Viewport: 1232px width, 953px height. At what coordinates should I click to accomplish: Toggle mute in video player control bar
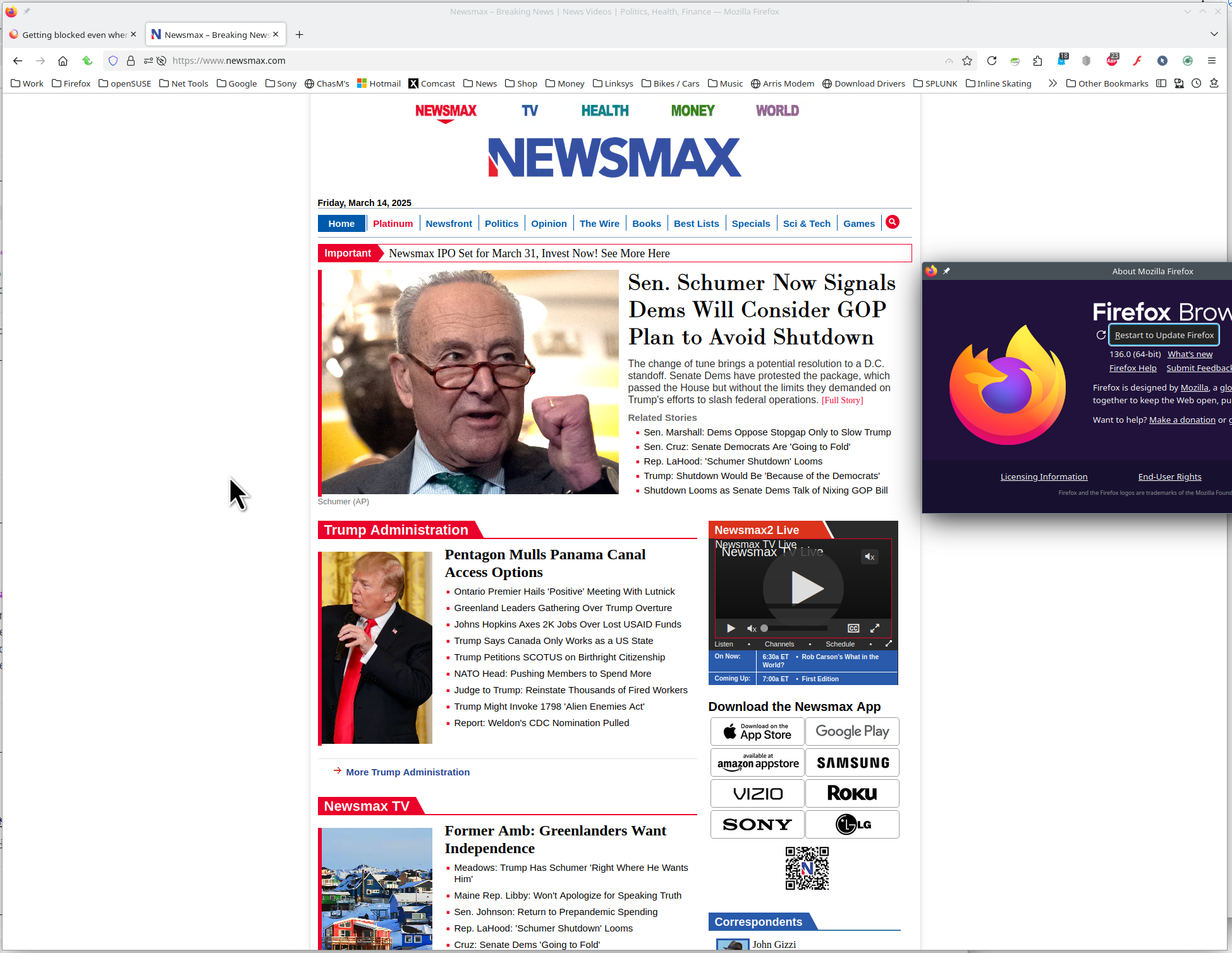point(752,628)
